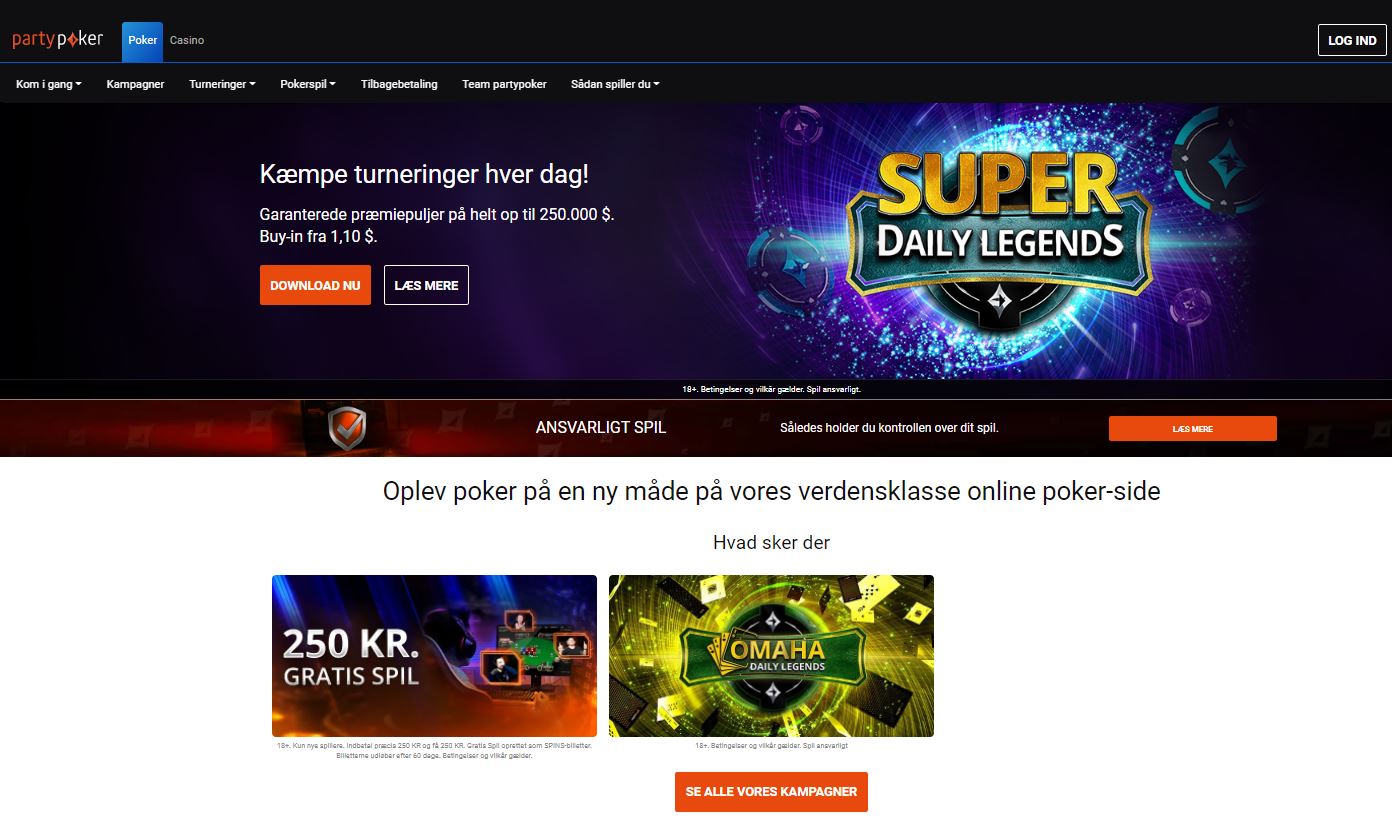Click the partypoker logo
Screen dimensions: 1392x828
point(57,40)
